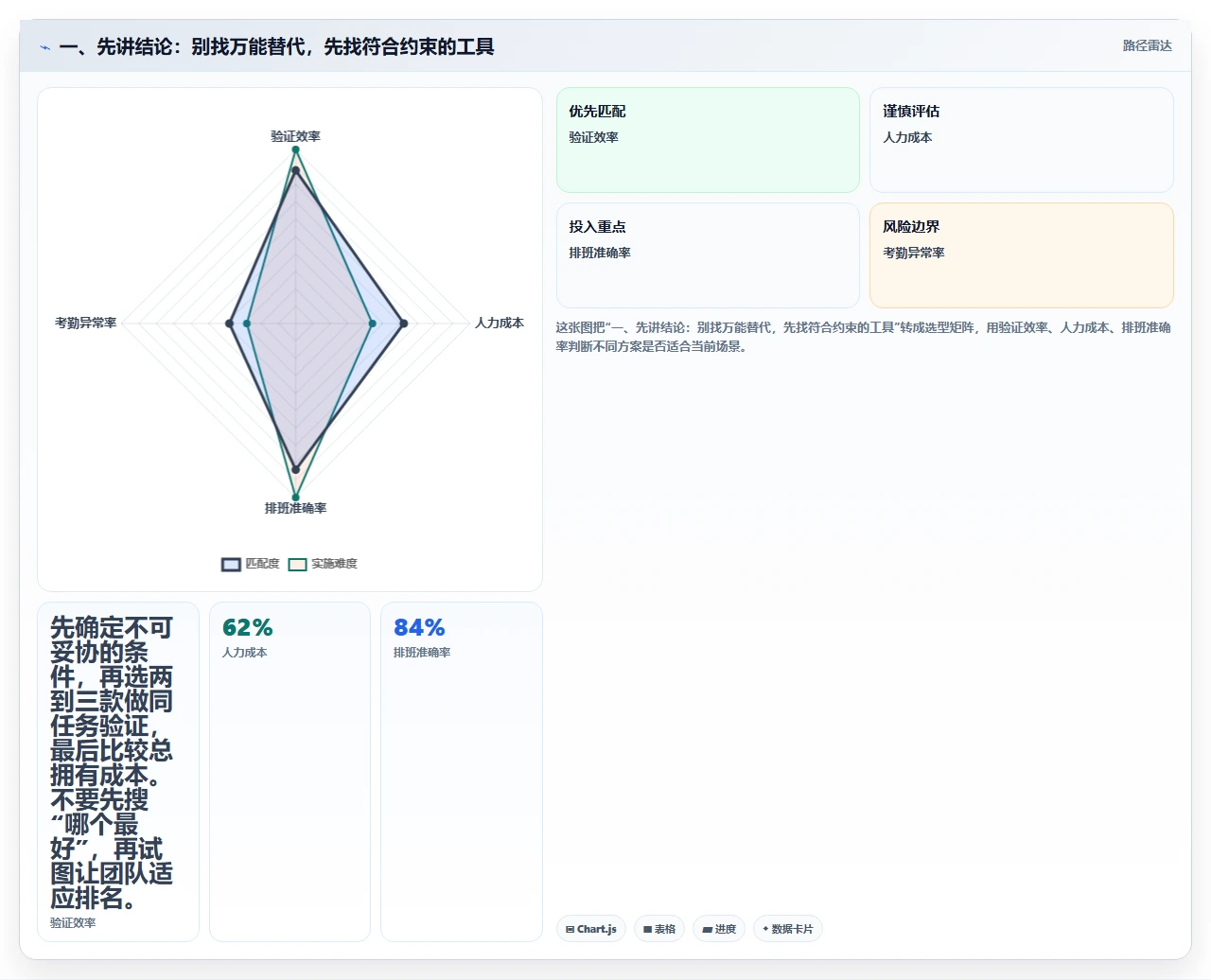Click the 人力成本 radar axis label
The height and width of the screenshot is (980, 1211).
tap(500, 323)
